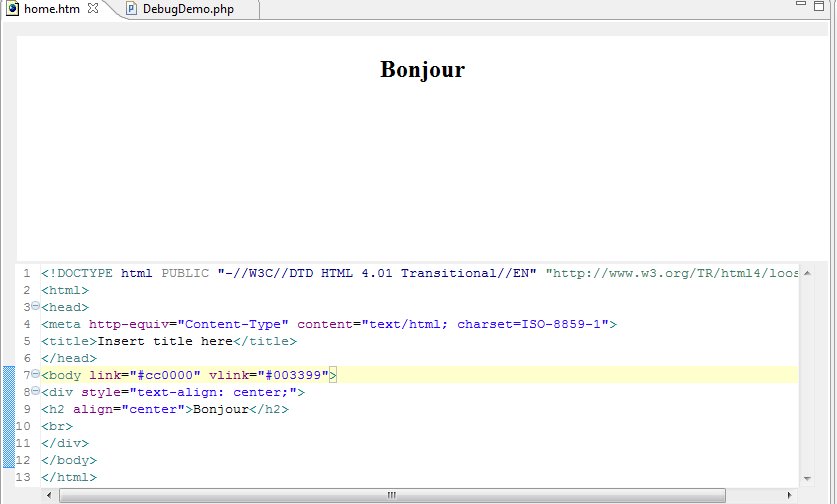837x504 pixels.
Task: Click the blue range indicator in left ruler
Action: 9,417
